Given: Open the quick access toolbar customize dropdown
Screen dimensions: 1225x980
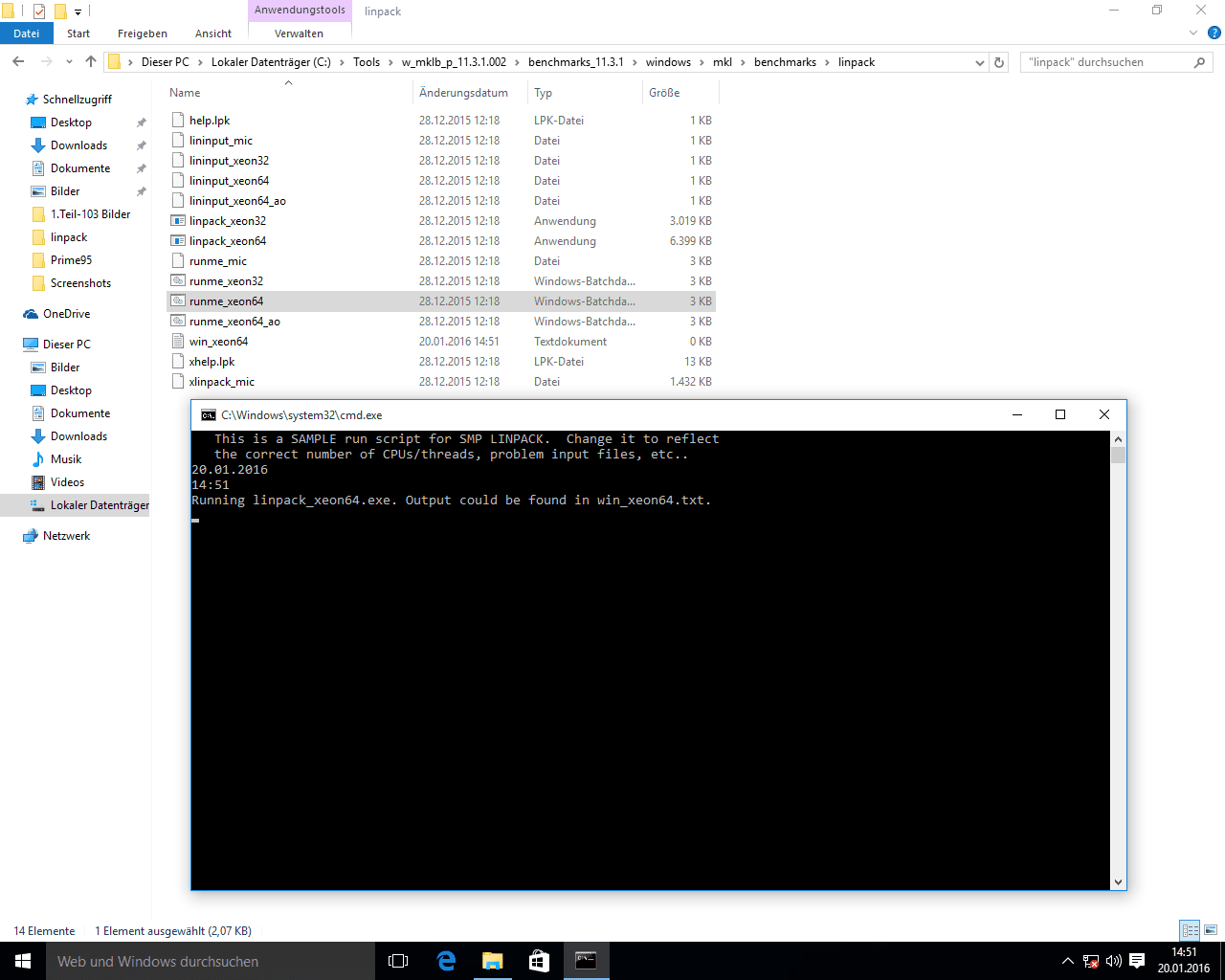Looking at the screenshot, I should [78, 11].
